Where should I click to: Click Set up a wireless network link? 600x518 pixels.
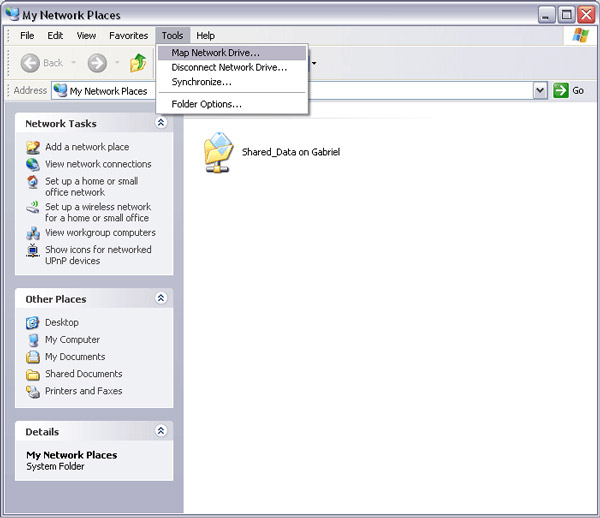coord(98,212)
